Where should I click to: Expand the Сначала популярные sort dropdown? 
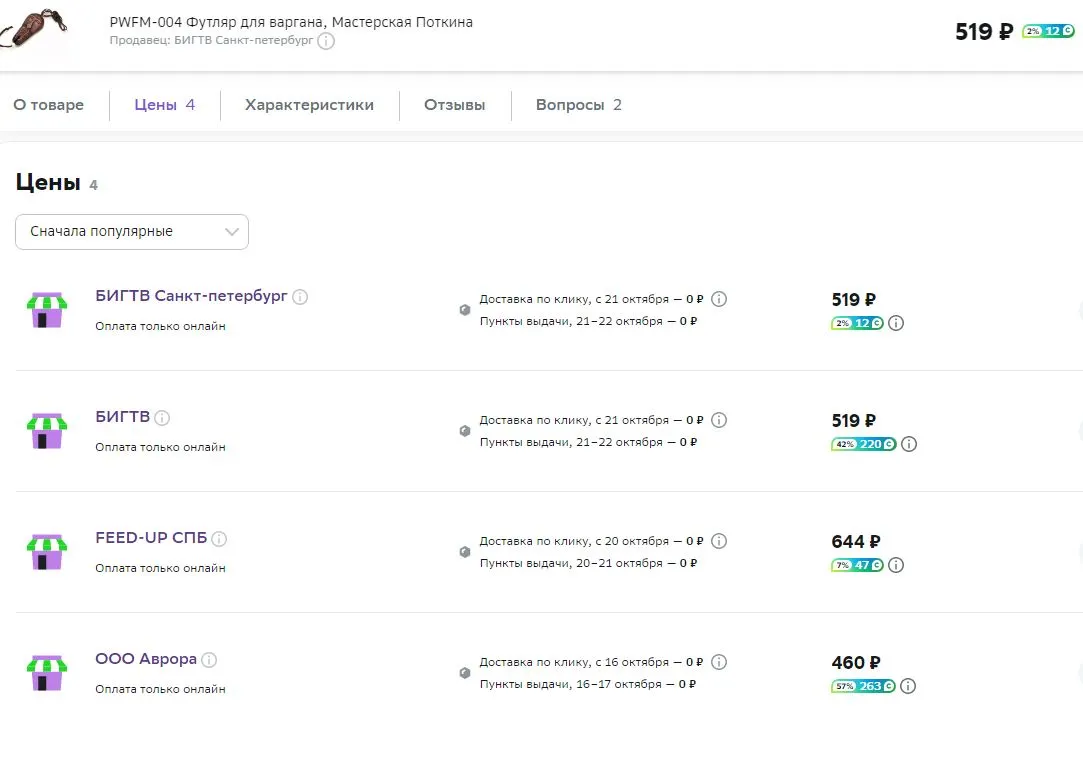tap(132, 232)
